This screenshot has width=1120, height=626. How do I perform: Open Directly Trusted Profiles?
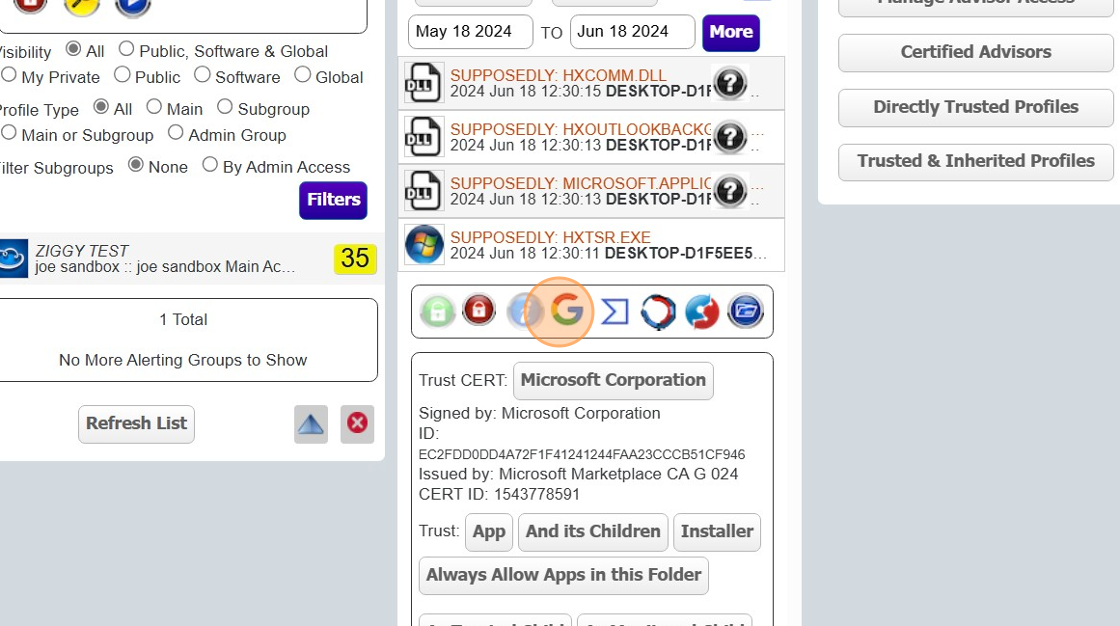975,107
